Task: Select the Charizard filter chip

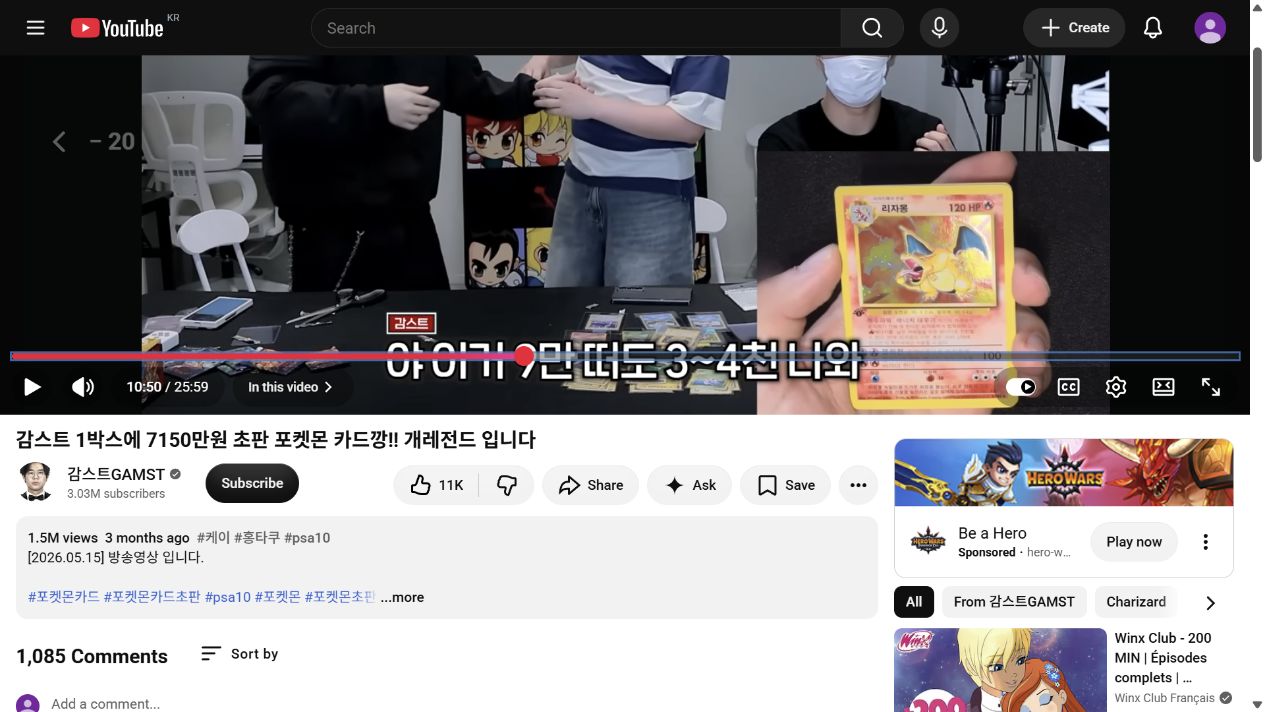Action: (x=1136, y=602)
